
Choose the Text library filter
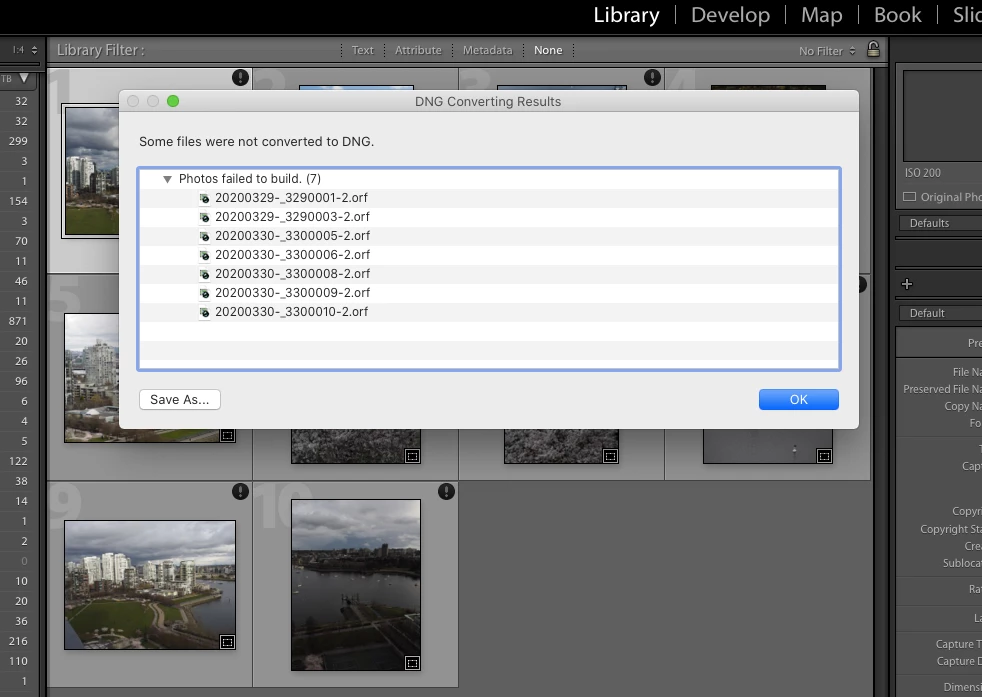362,50
